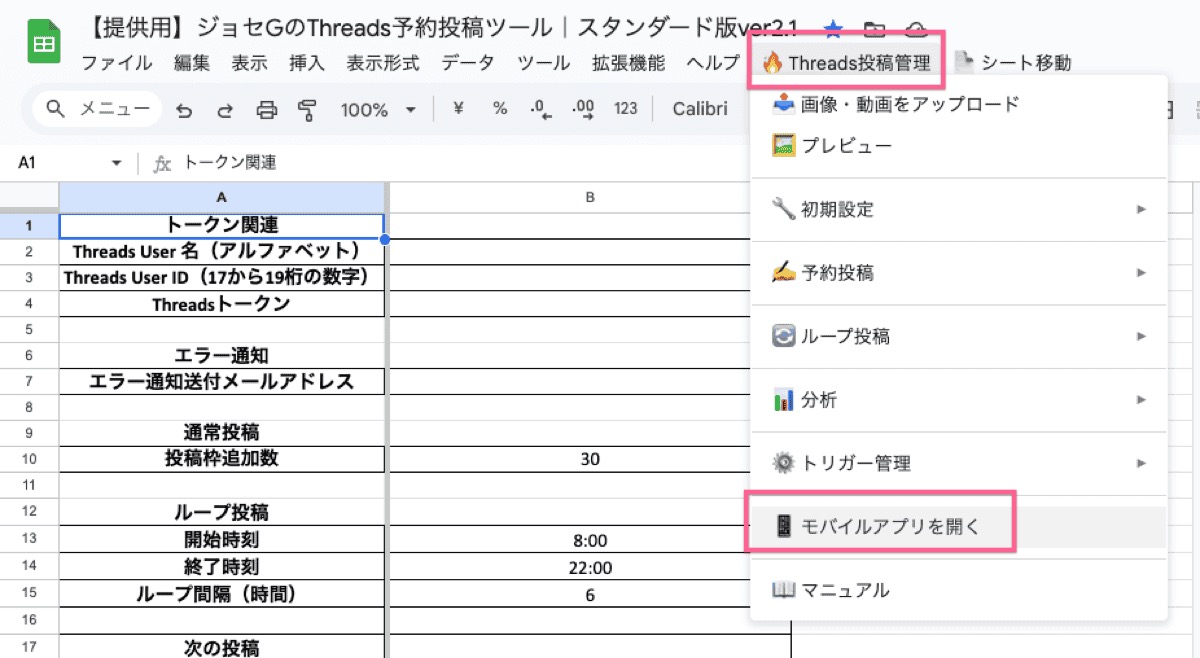The image size is (1200, 658).
Task: Check the cloud save status icon
Action: (915, 29)
